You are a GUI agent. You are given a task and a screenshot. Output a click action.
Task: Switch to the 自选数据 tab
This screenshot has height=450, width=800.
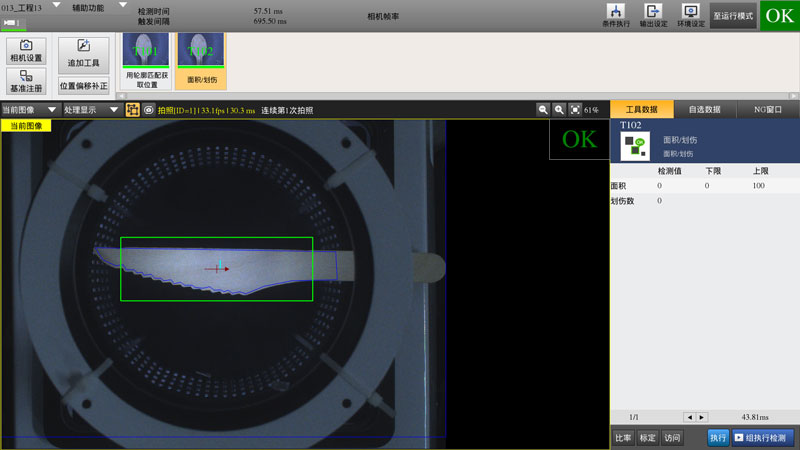pyautogui.click(x=705, y=109)
